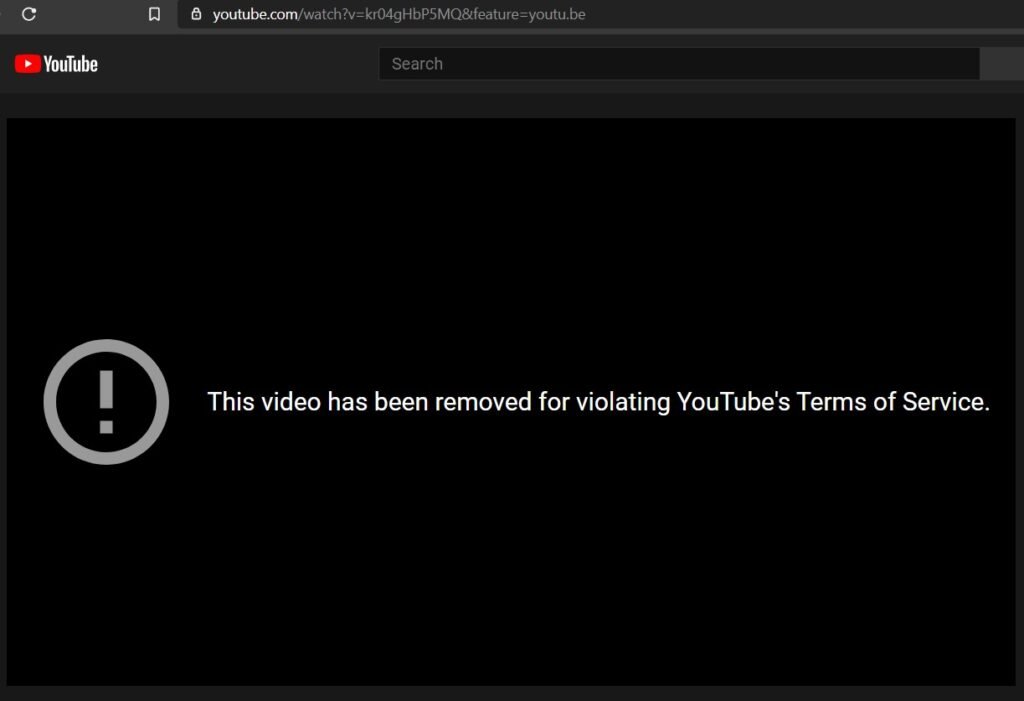1024x701 pixels.
Task: Reload the page with the refresh icon
Action: click(29, 14)
